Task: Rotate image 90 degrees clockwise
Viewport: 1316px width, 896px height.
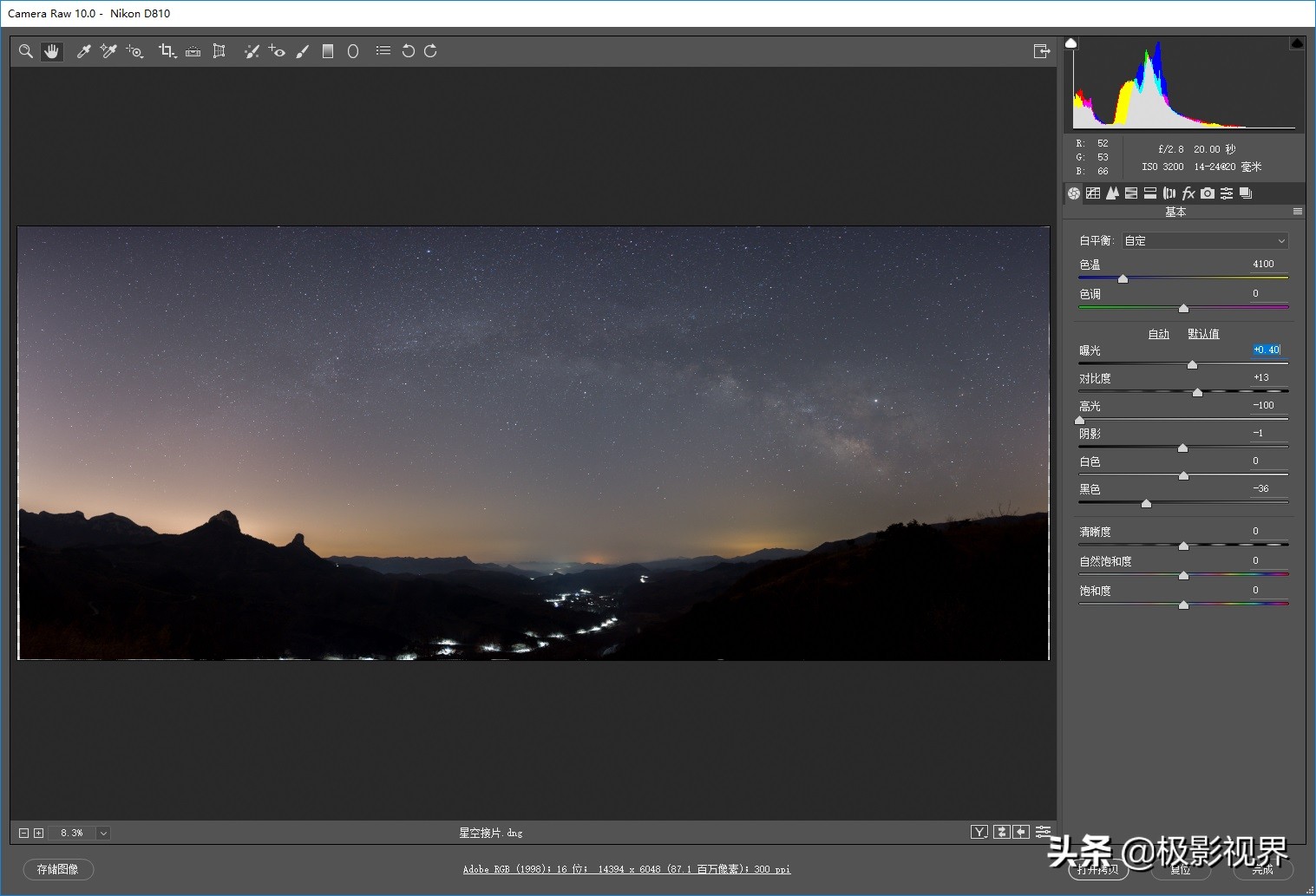Action: 430,51
